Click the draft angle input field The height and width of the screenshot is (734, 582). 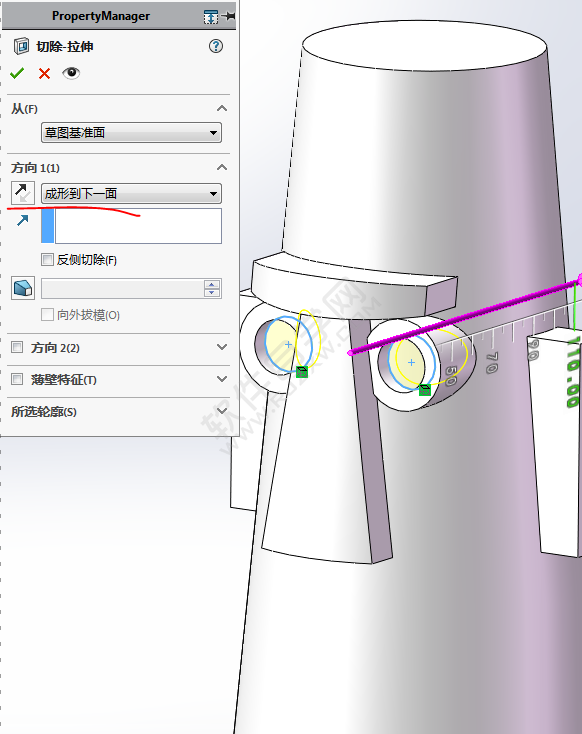pos(122,288)
